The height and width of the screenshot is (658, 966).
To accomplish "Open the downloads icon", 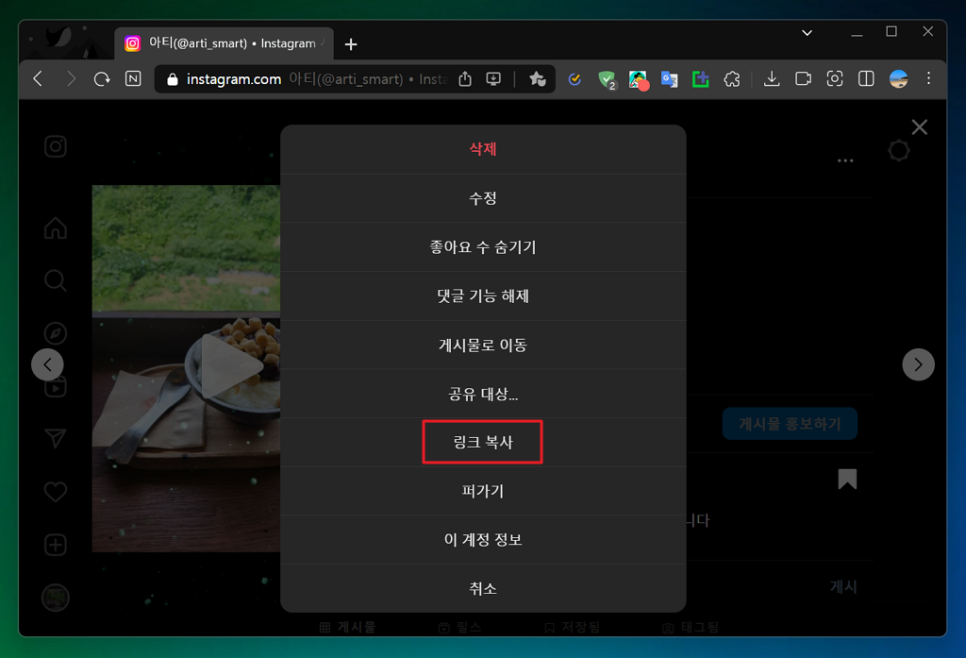I will 771,79.
